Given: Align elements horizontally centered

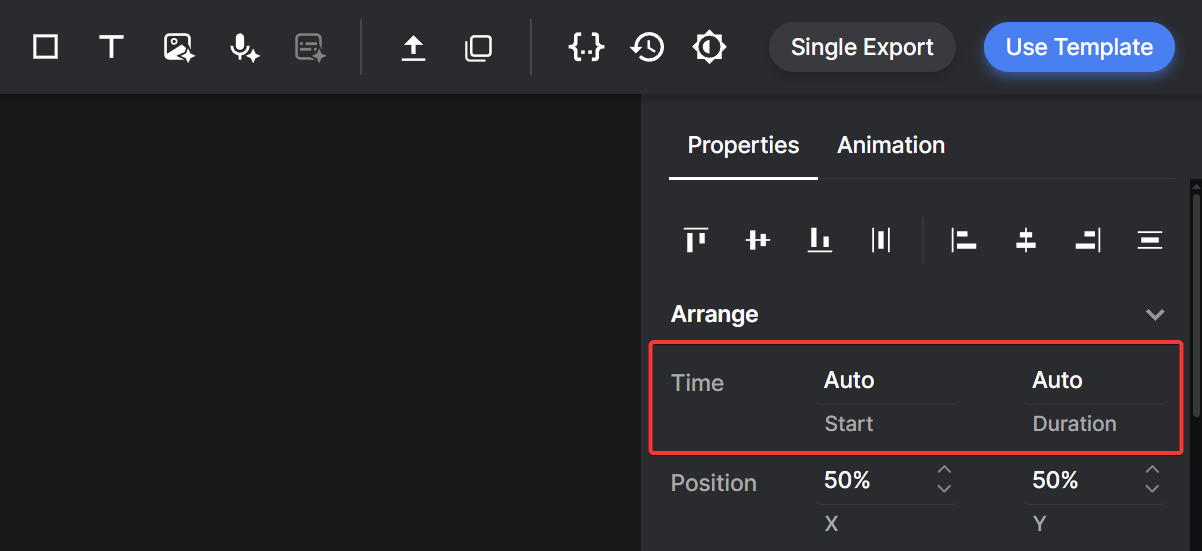Looking at the screenshot, I should tap(1025, 240).
